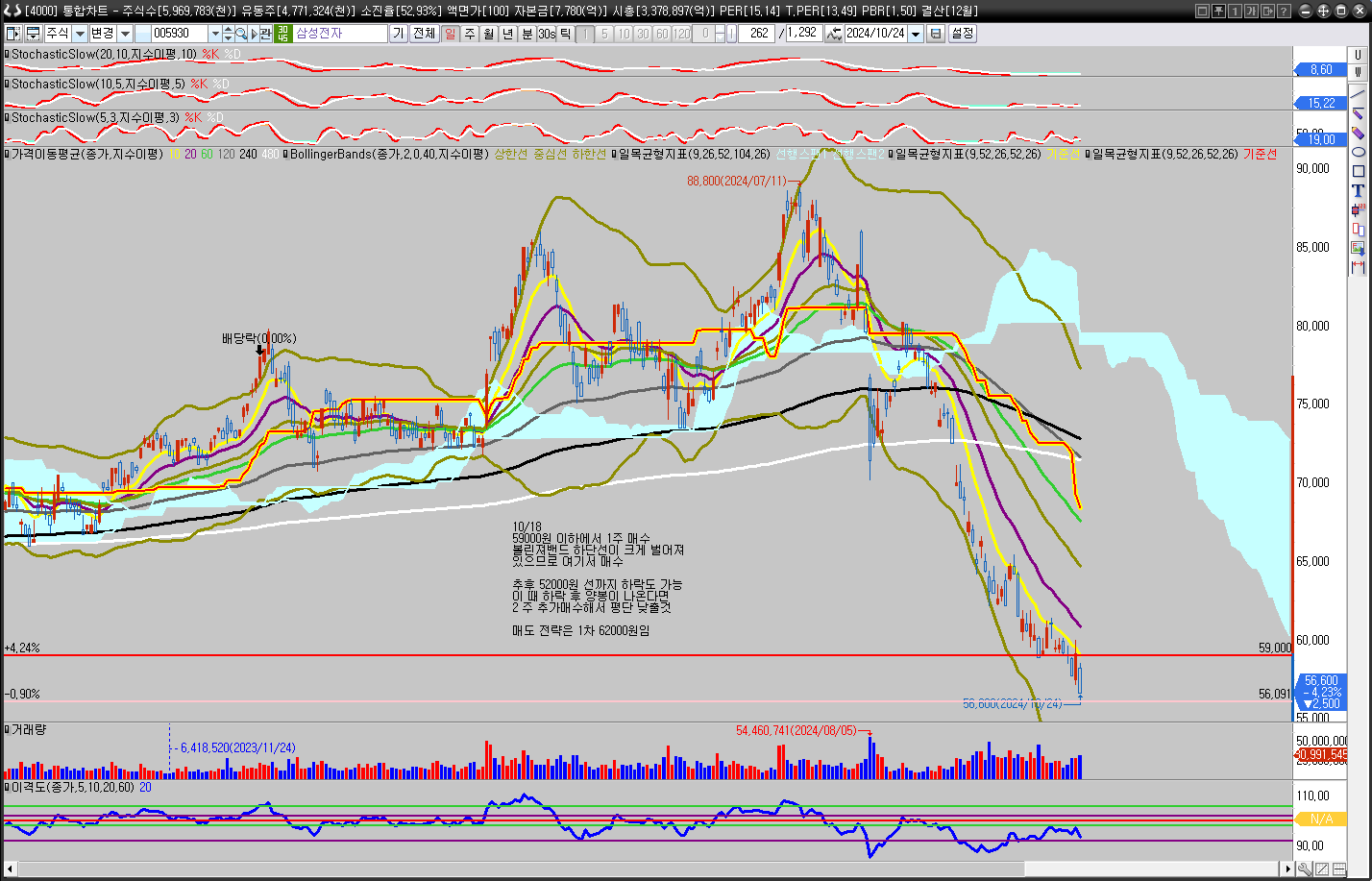
Task: Select the trend line drawing tool
Action: [1358, 93]
